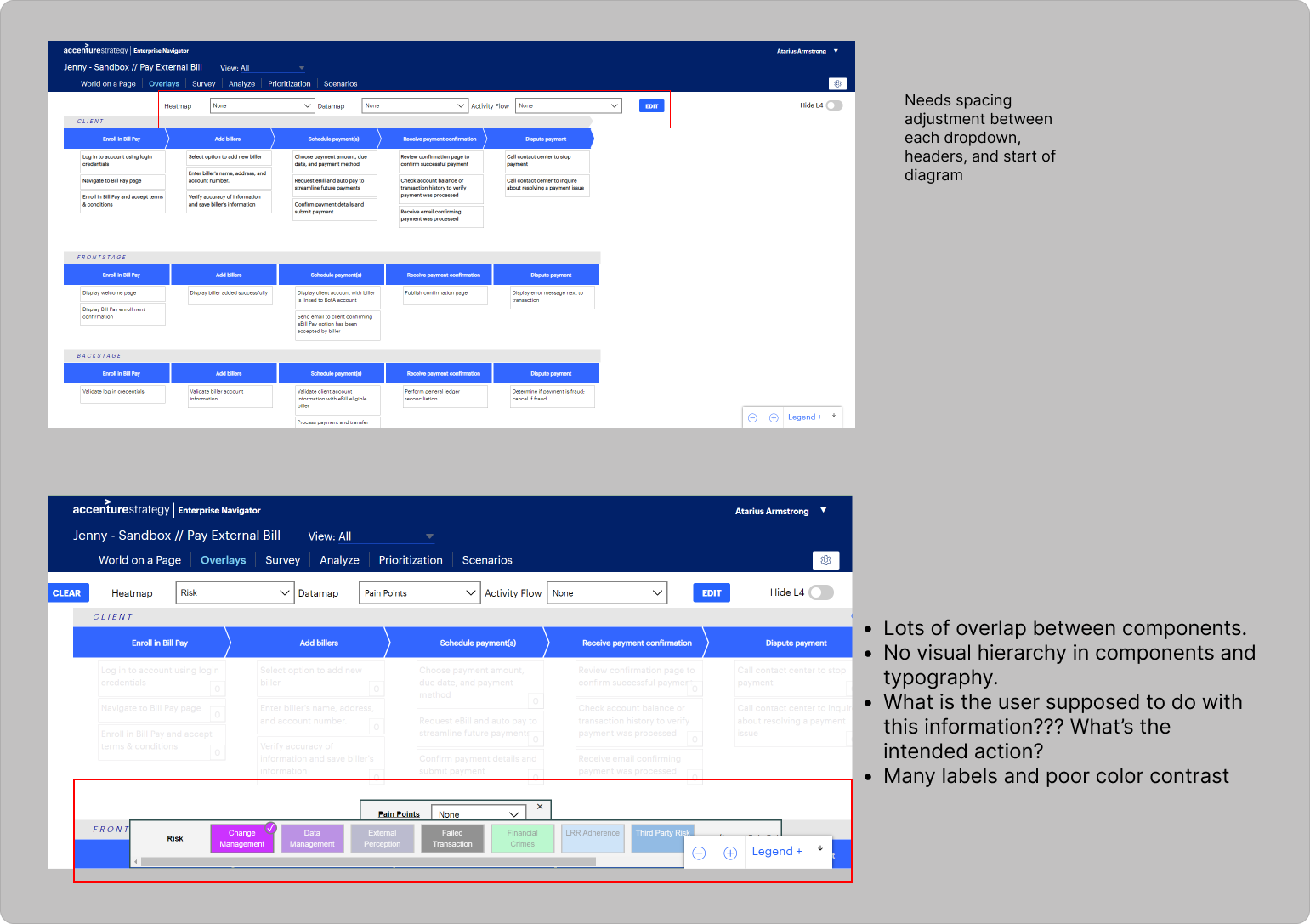Switch to Prioritization tab in the larger mockup
This screenshot has height=924, width=1310.
(x=411, y=560)
